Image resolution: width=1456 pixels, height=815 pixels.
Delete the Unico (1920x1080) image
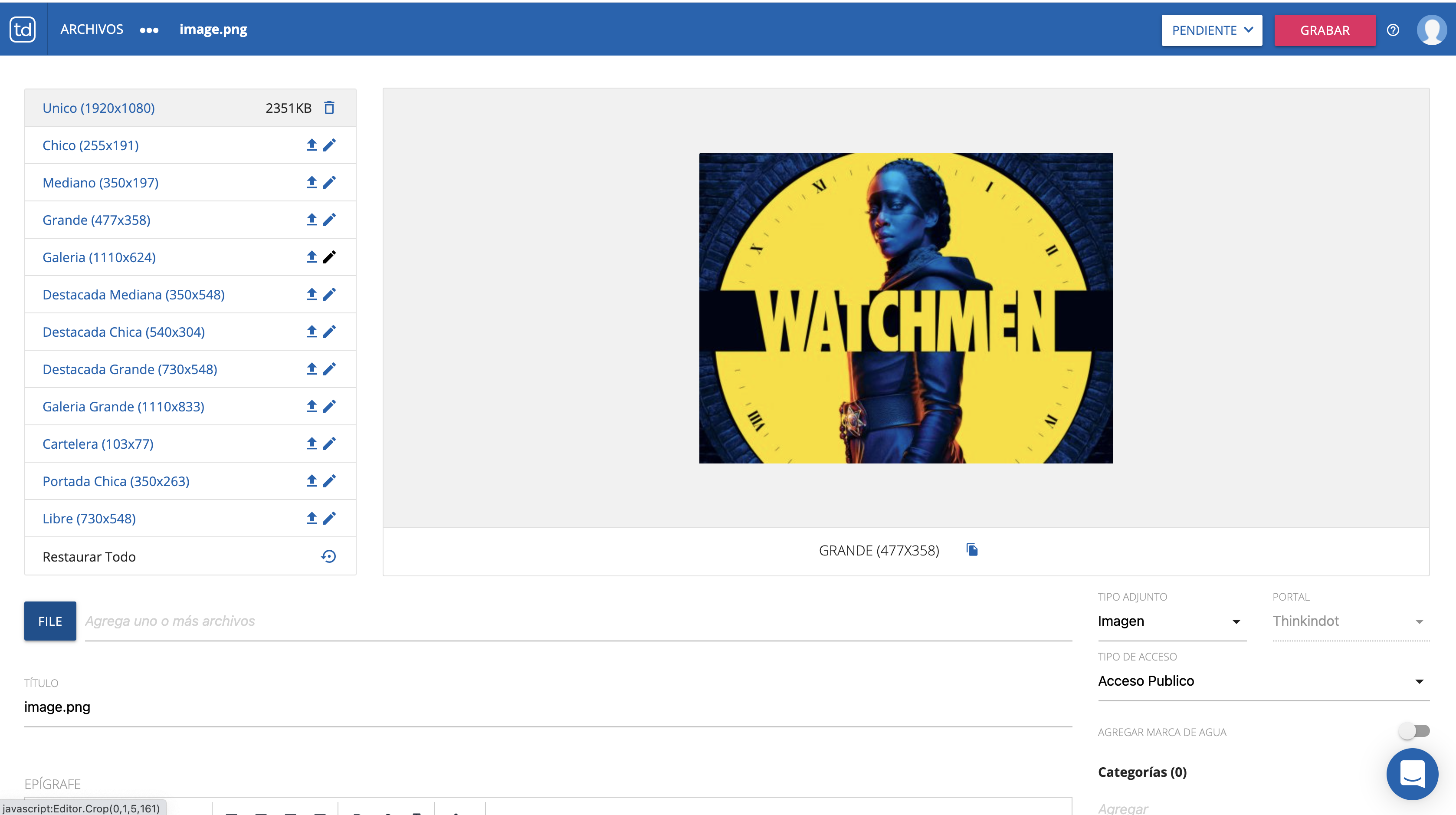click(x=329, y=108)
